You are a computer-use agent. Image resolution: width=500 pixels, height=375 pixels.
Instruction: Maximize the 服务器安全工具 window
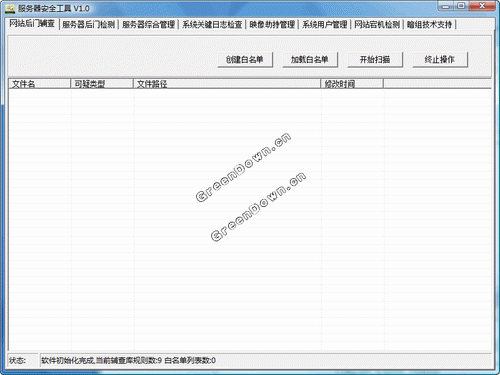(x=462, y=6)
